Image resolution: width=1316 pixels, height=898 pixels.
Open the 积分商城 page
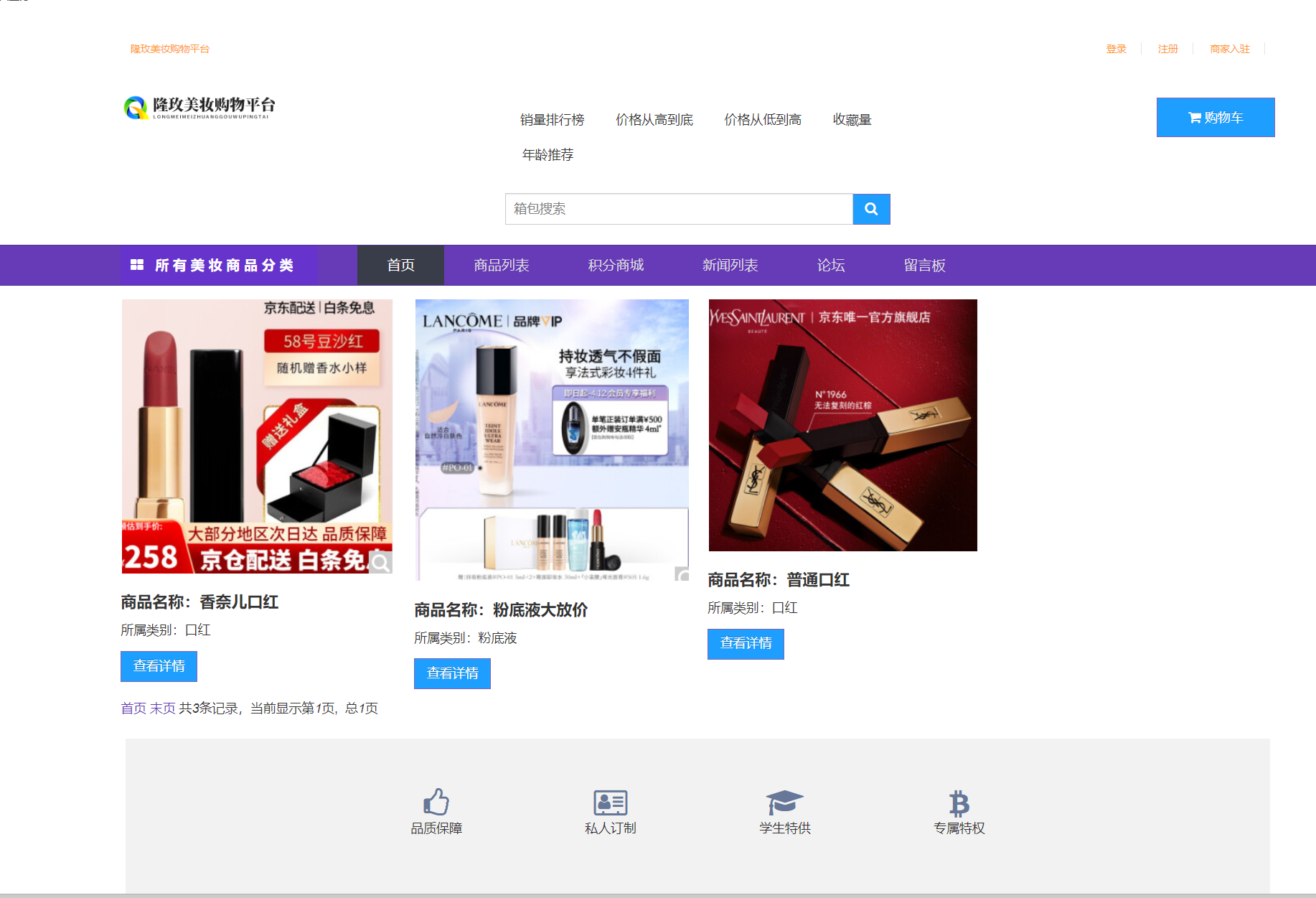coord(614,265)
